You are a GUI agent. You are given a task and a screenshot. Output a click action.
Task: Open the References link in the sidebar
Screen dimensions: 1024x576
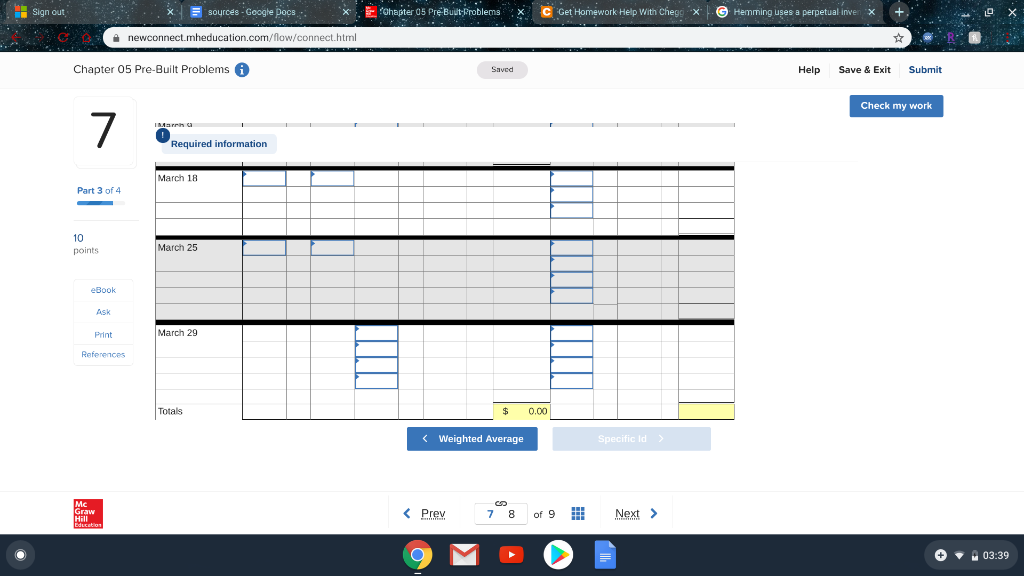[103, 354]
